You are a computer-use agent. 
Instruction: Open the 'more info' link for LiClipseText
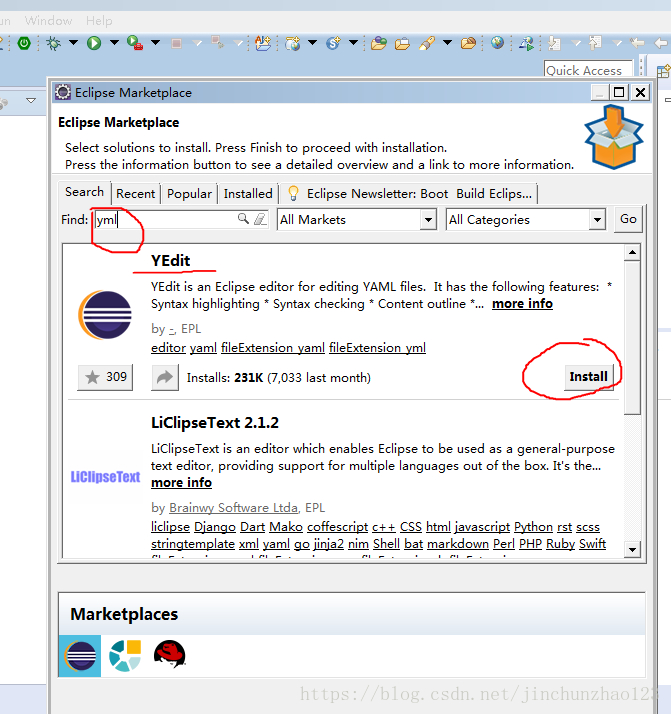[x=181, y=483]
